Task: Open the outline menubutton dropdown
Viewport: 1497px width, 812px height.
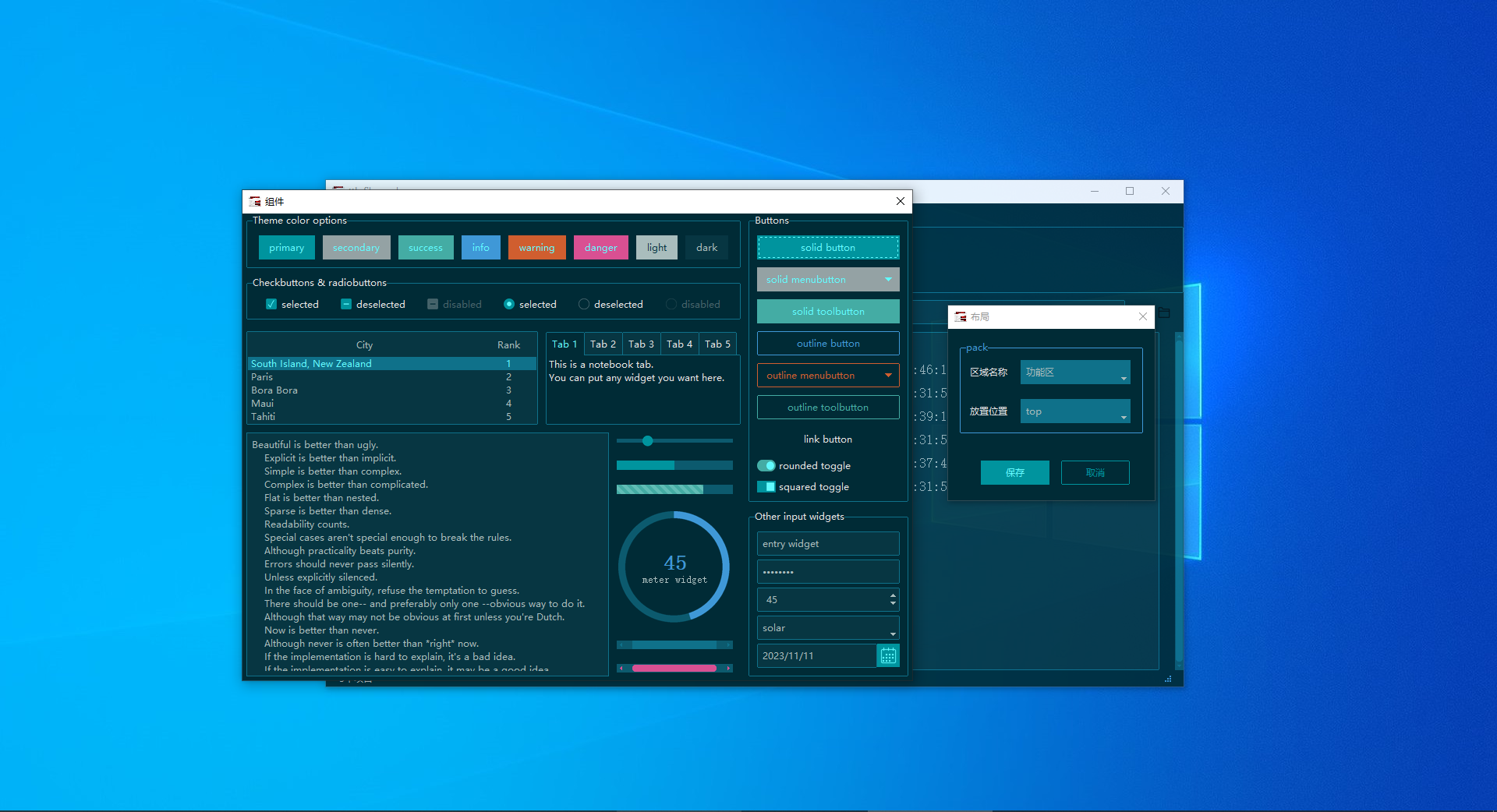Action: click(x=828, y=375)
